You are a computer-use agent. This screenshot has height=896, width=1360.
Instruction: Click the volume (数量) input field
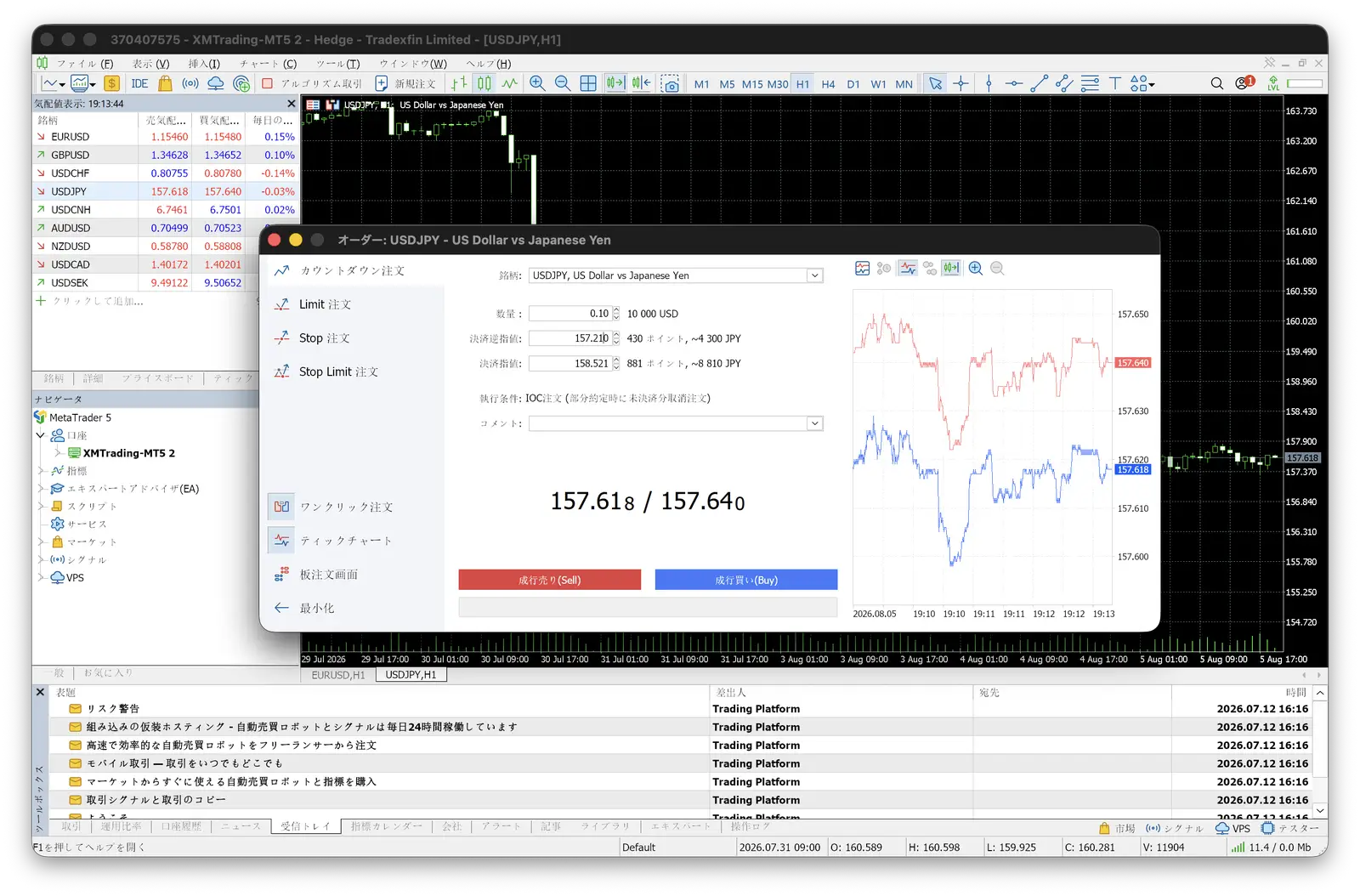click(x=569, y=314)
